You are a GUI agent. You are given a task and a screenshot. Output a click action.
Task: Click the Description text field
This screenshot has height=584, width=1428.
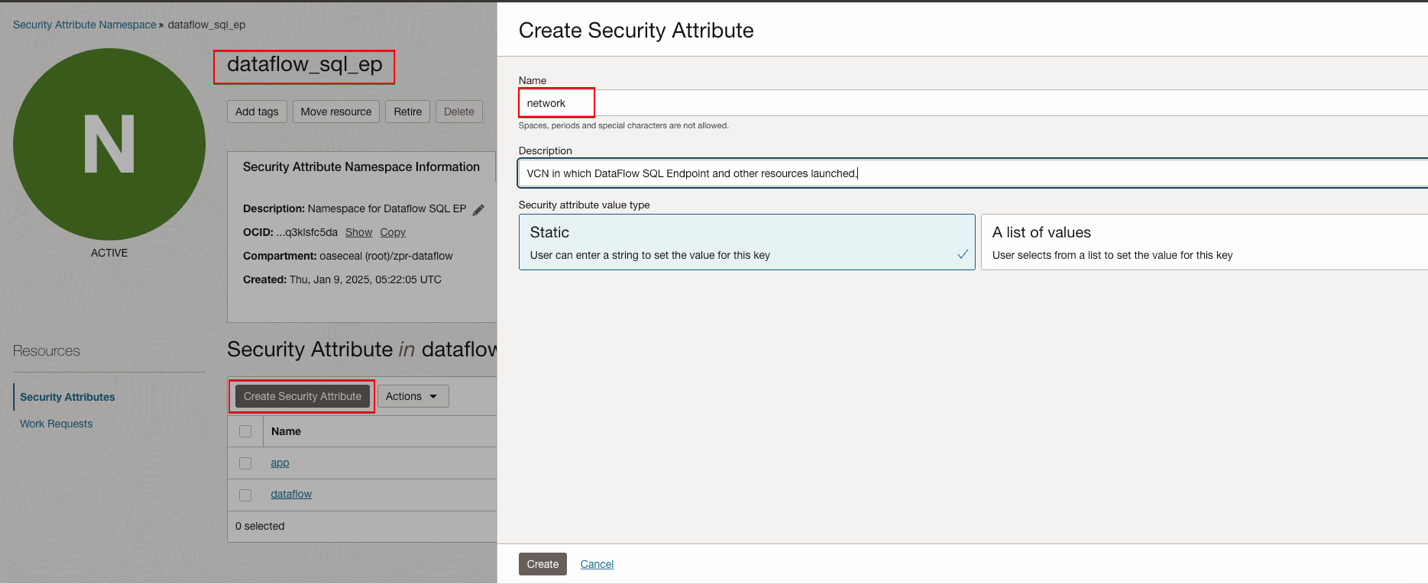tap(970, 173)
